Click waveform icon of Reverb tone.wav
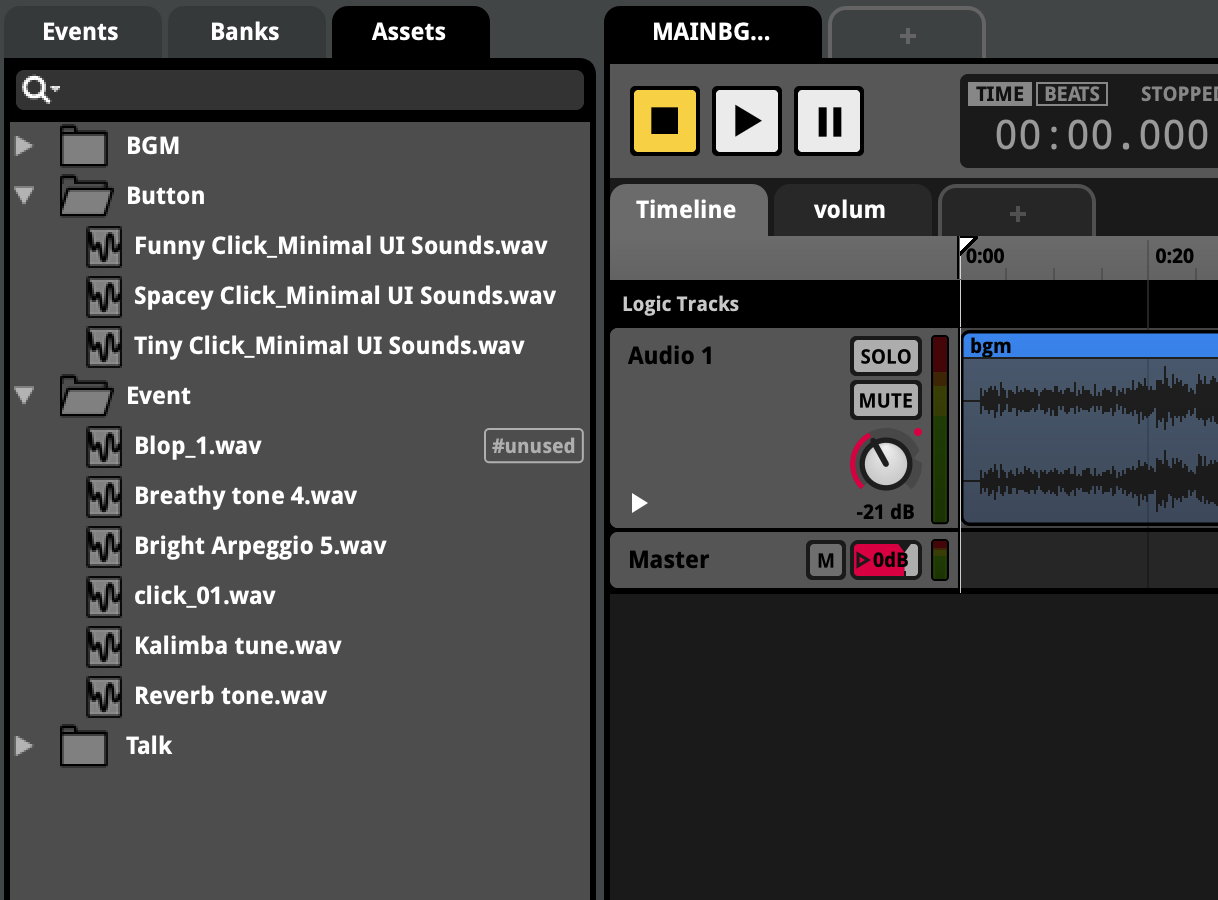 click(x=105, y=696)
